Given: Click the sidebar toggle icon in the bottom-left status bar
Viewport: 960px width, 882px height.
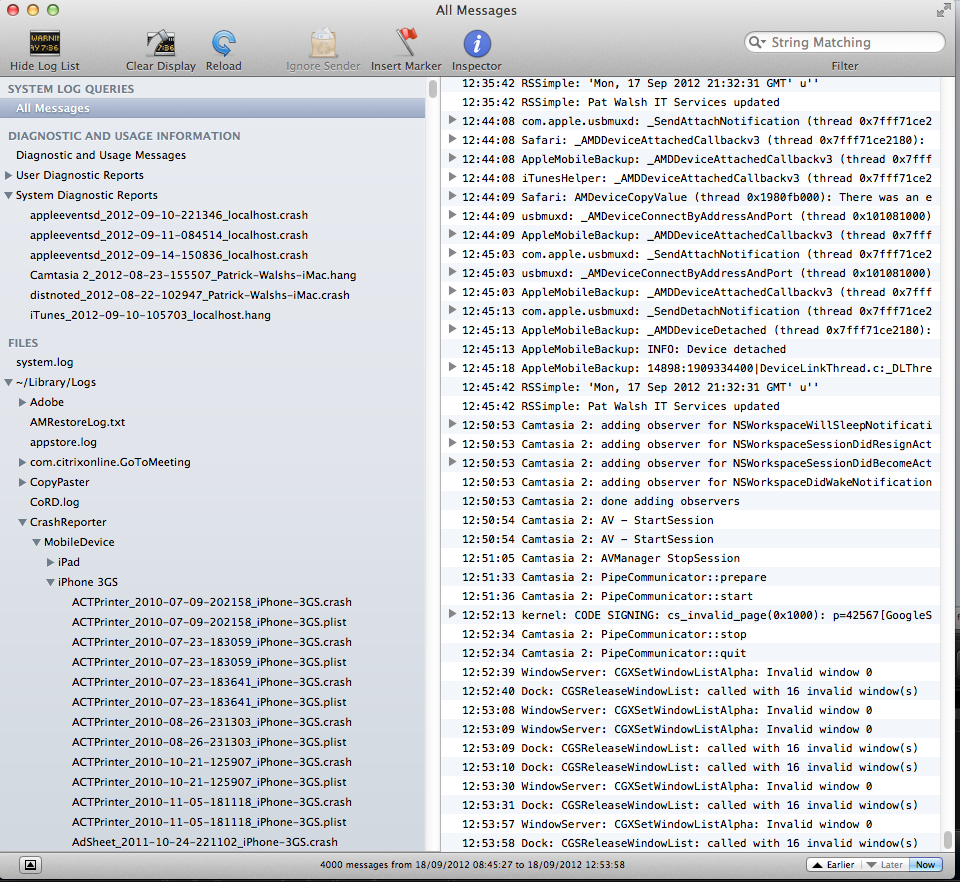Looking at the screenshot, I should pyautogui.click(x=30, y=864).
